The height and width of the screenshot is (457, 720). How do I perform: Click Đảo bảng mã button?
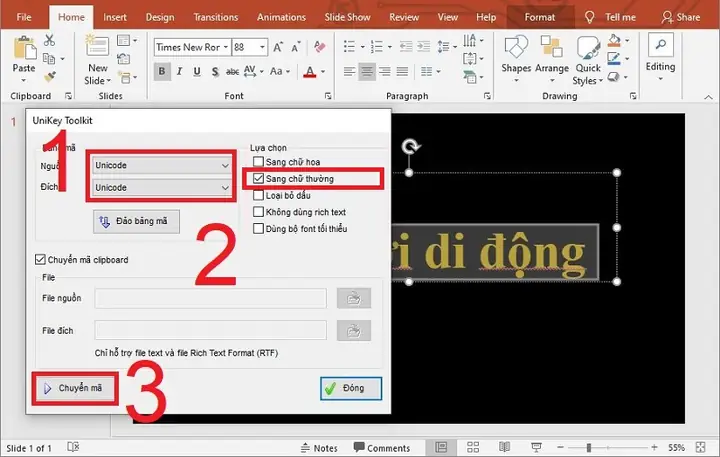pyautogui.click(x=136, y=221)
